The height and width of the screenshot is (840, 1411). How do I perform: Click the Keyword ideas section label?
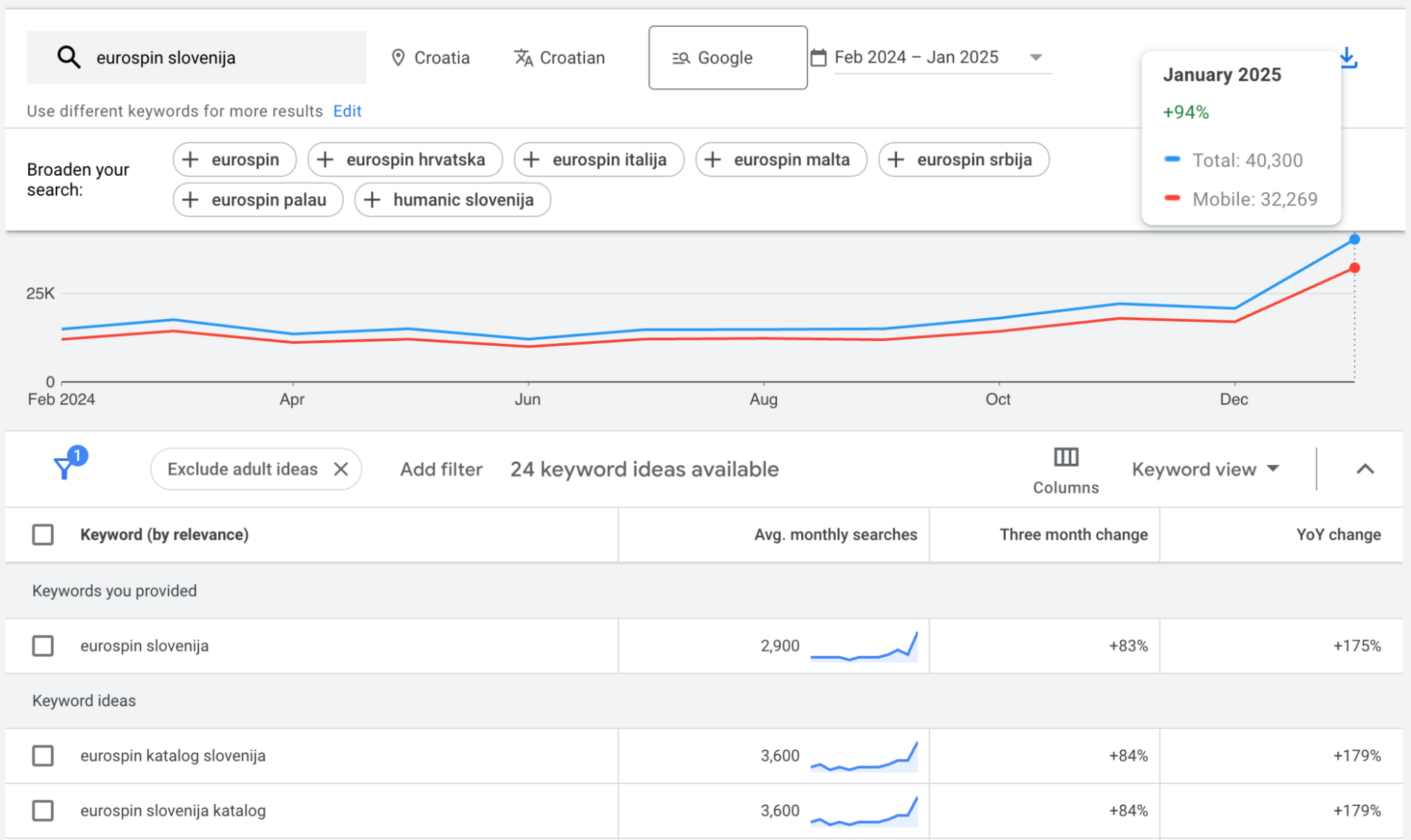coord(84,701)
